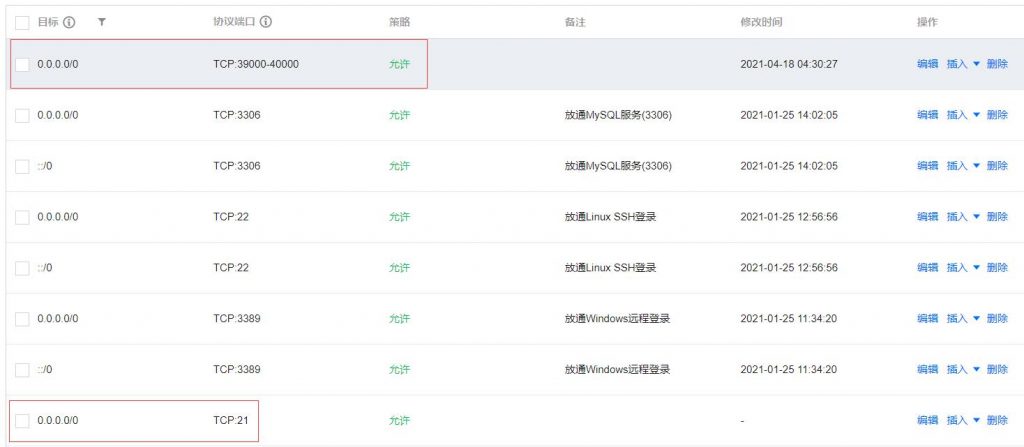Screen dimensions: 1024x447
Task: Click the info icon next to 协议端口 header
Action: coord(266,22)
